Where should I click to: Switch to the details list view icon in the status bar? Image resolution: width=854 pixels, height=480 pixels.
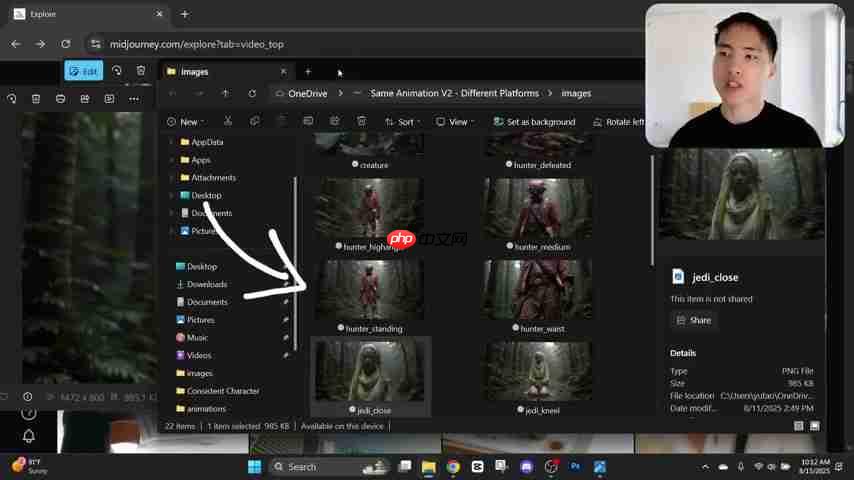click(799, 426)
